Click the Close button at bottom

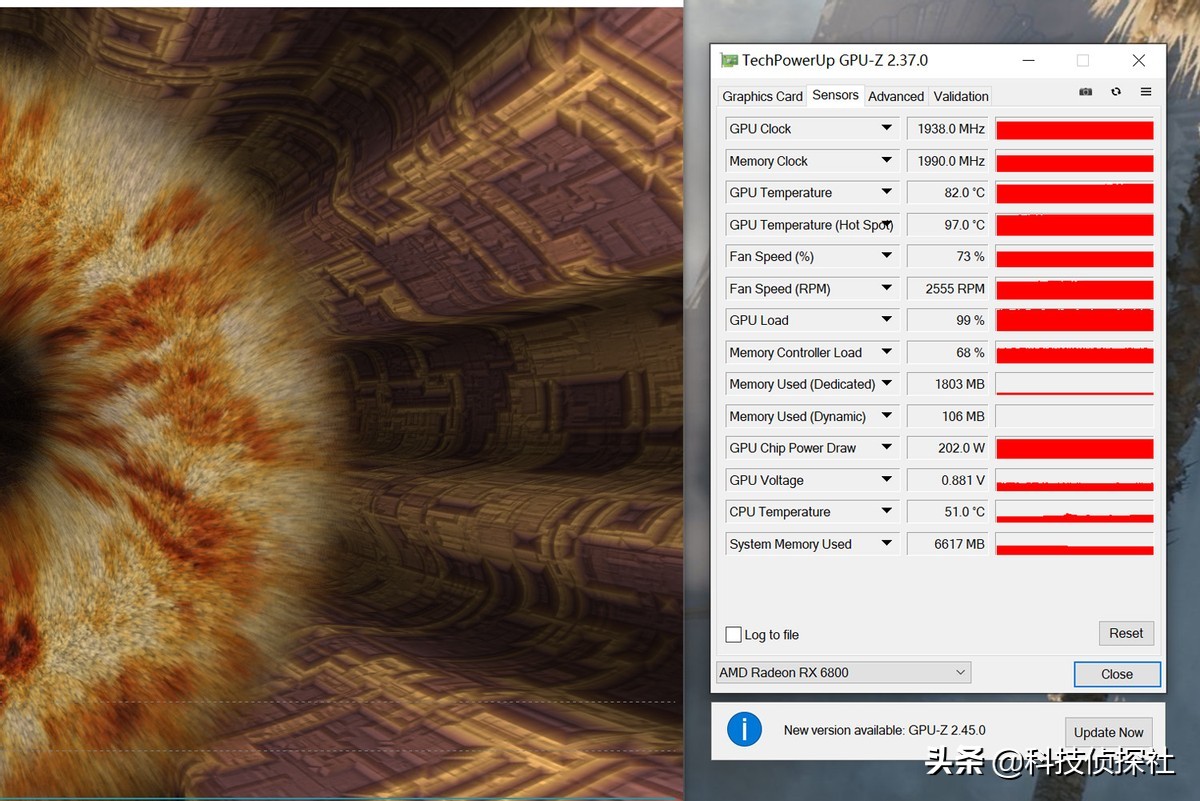point(1117,674)
